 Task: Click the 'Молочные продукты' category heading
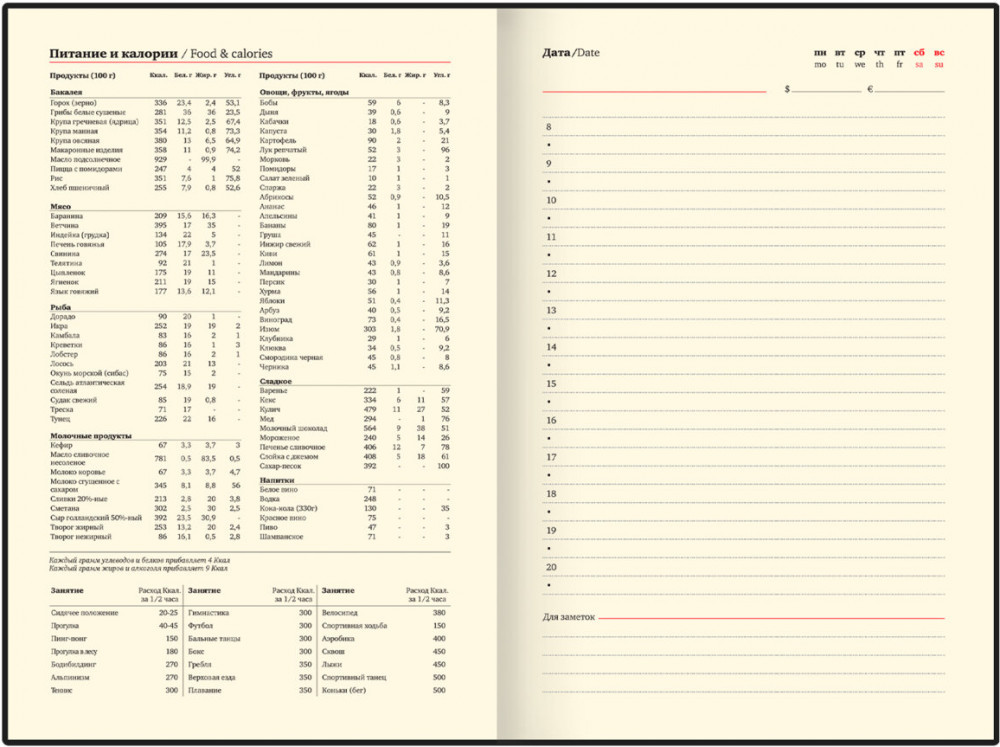pos(85,435)
